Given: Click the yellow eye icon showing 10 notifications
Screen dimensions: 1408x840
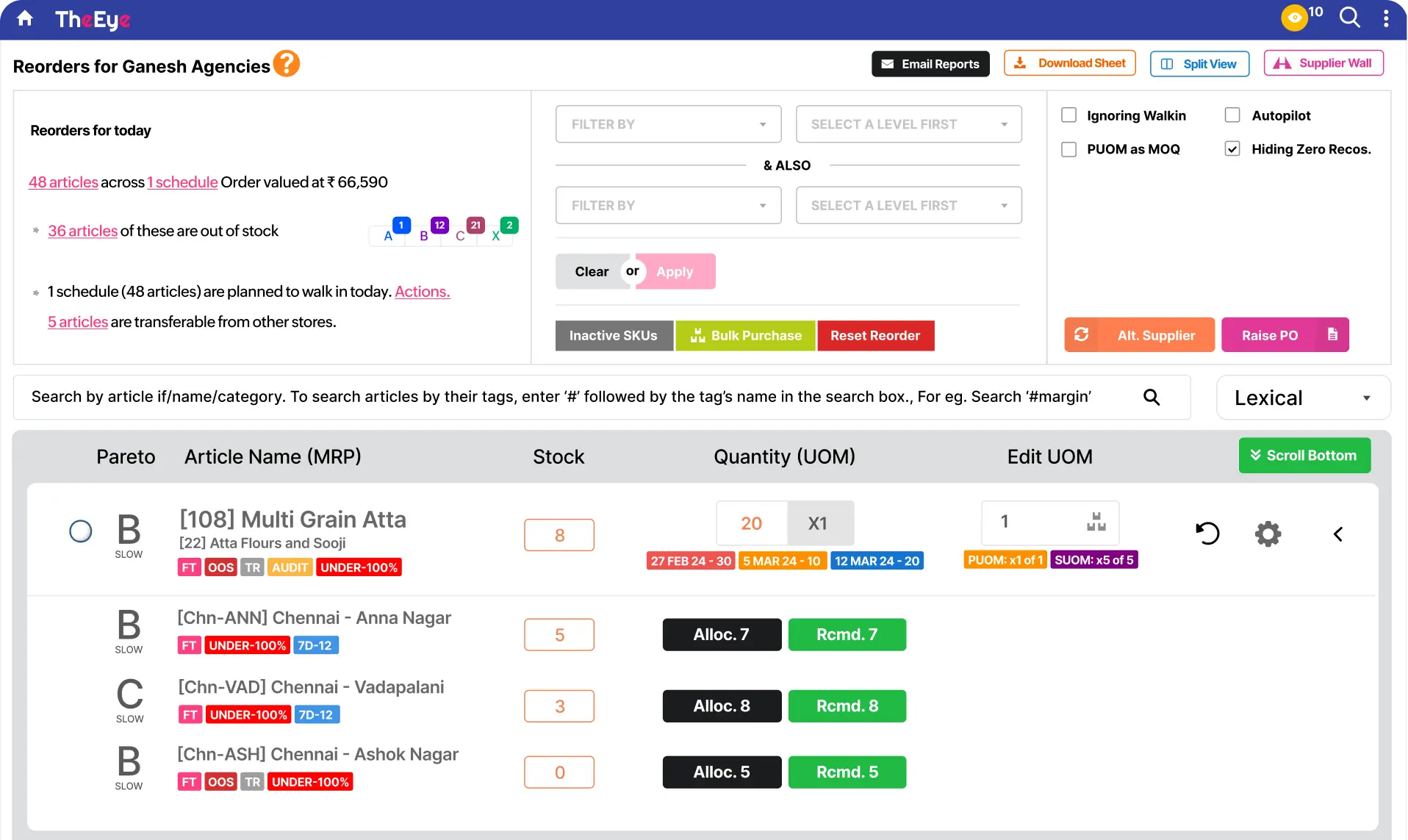Looking at the screenshot, I should tap(1295, 17).
